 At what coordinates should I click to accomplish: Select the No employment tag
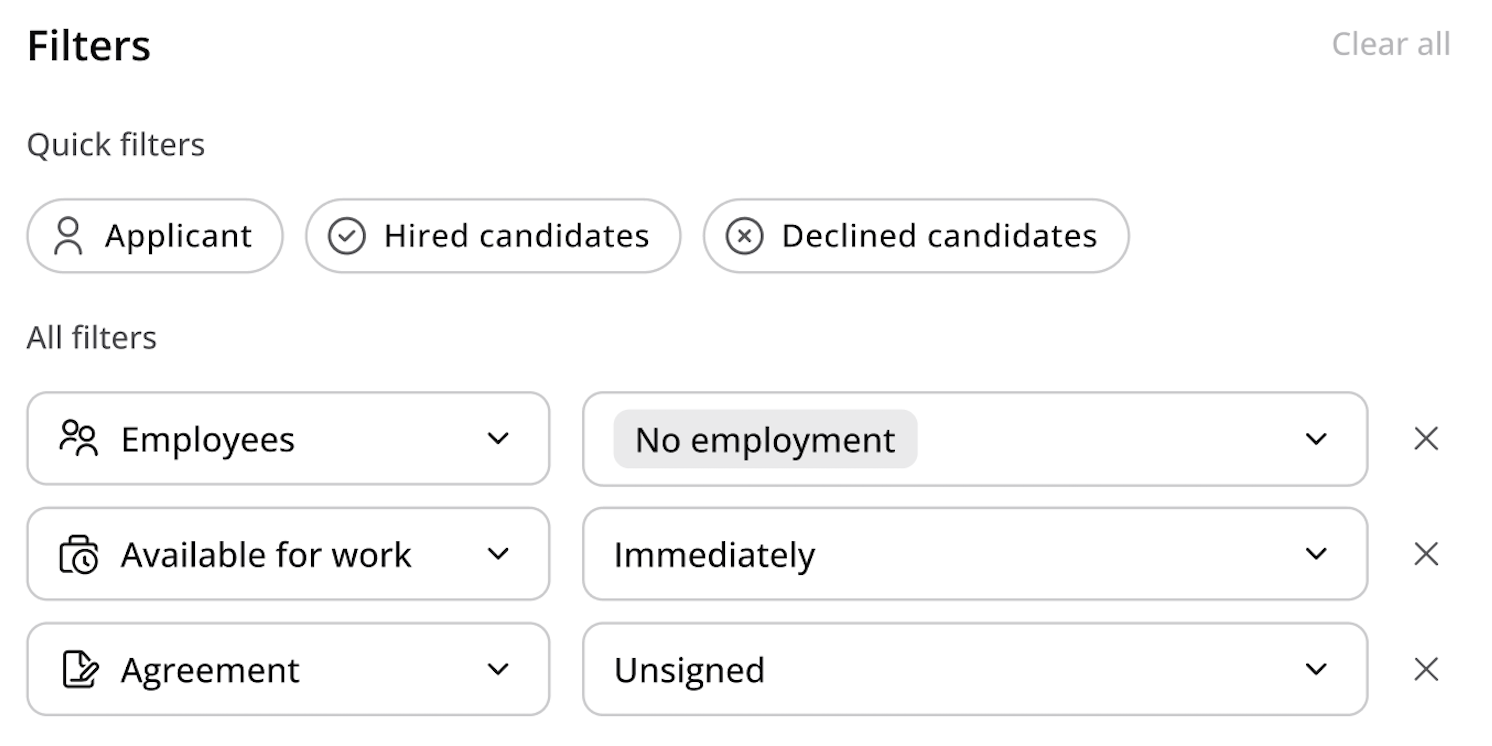[x=765, y=439]
